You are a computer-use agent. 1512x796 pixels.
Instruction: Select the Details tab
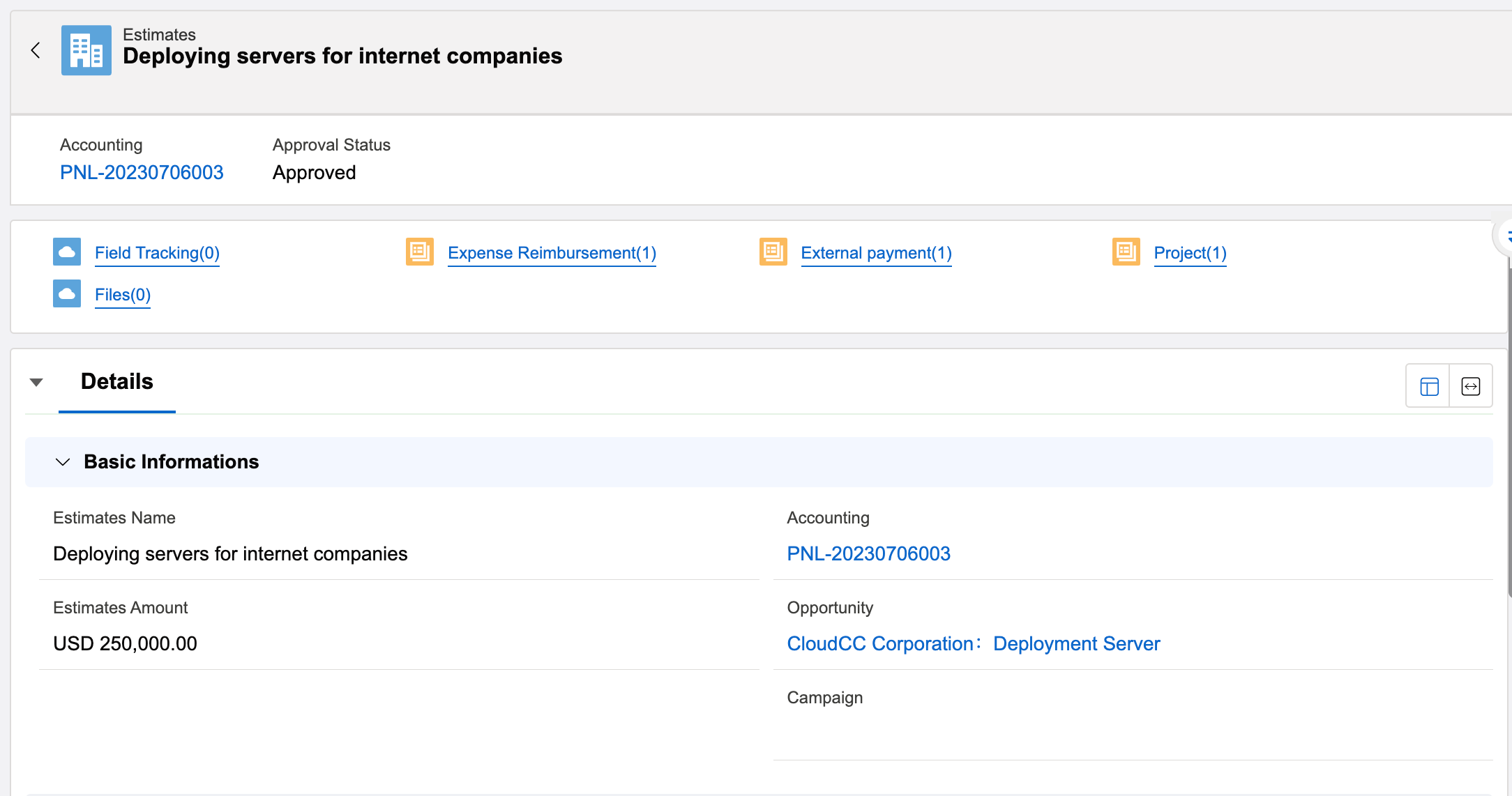[x=116, y=382]
